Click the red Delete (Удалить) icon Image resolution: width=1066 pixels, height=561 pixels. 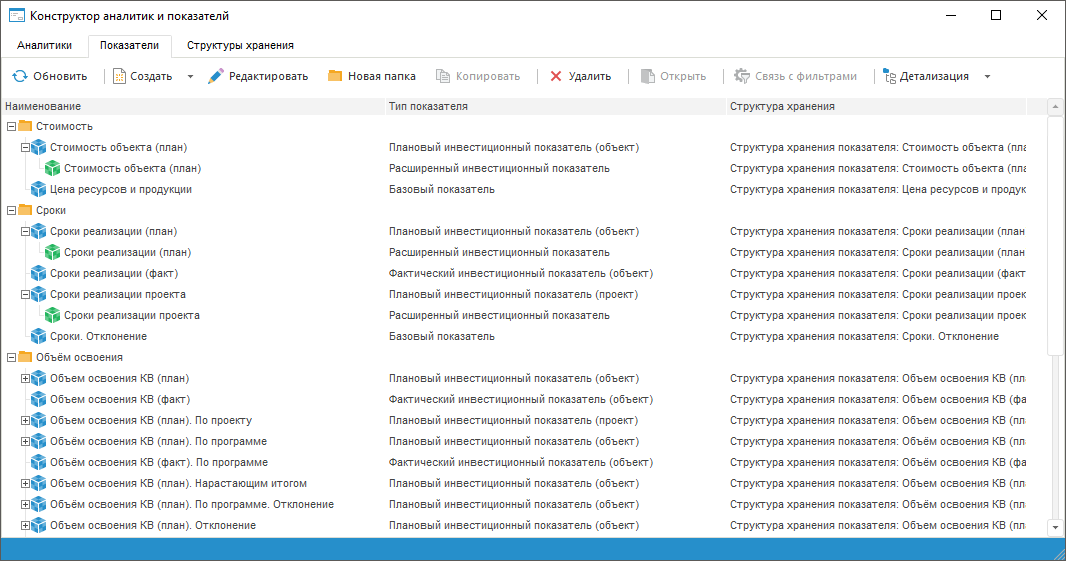[556, 76]
